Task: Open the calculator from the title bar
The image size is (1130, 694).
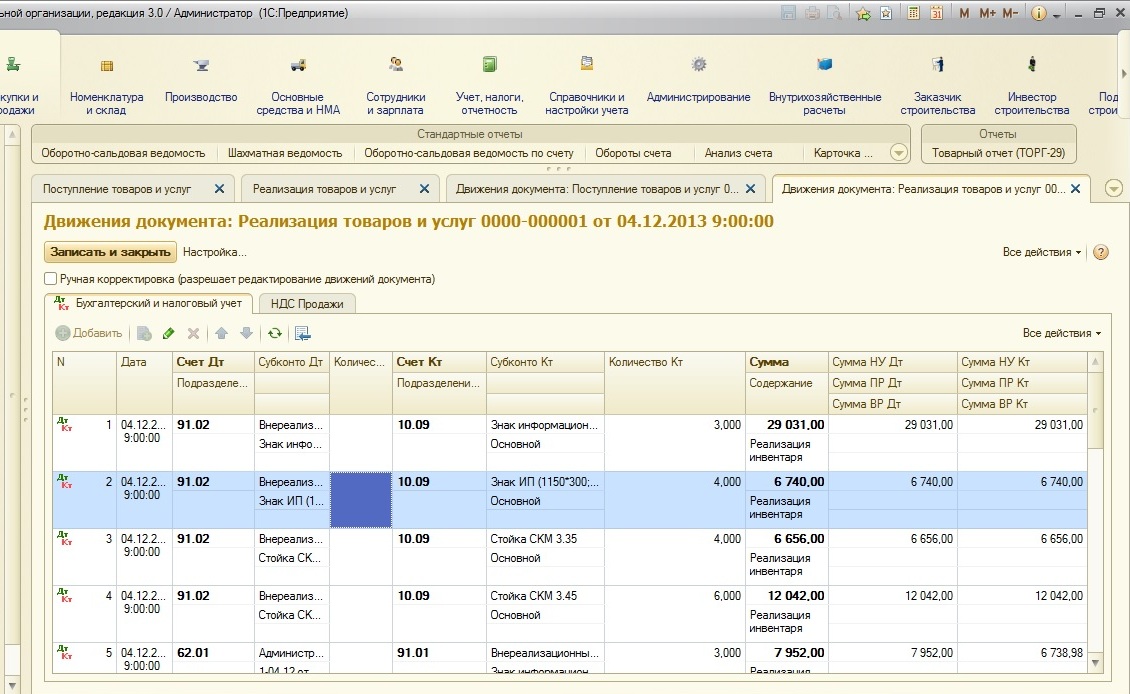Action: click(x=914, y=13)
